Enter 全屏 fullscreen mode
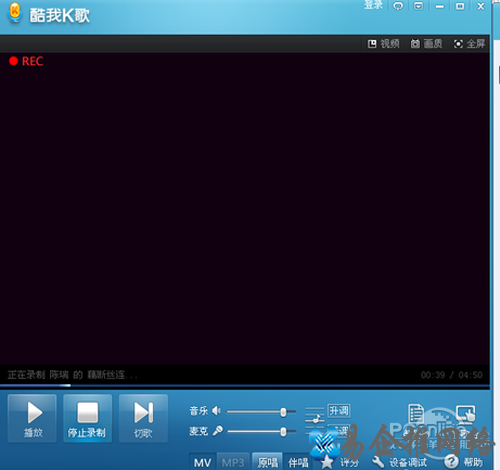 tap(469, 44)
